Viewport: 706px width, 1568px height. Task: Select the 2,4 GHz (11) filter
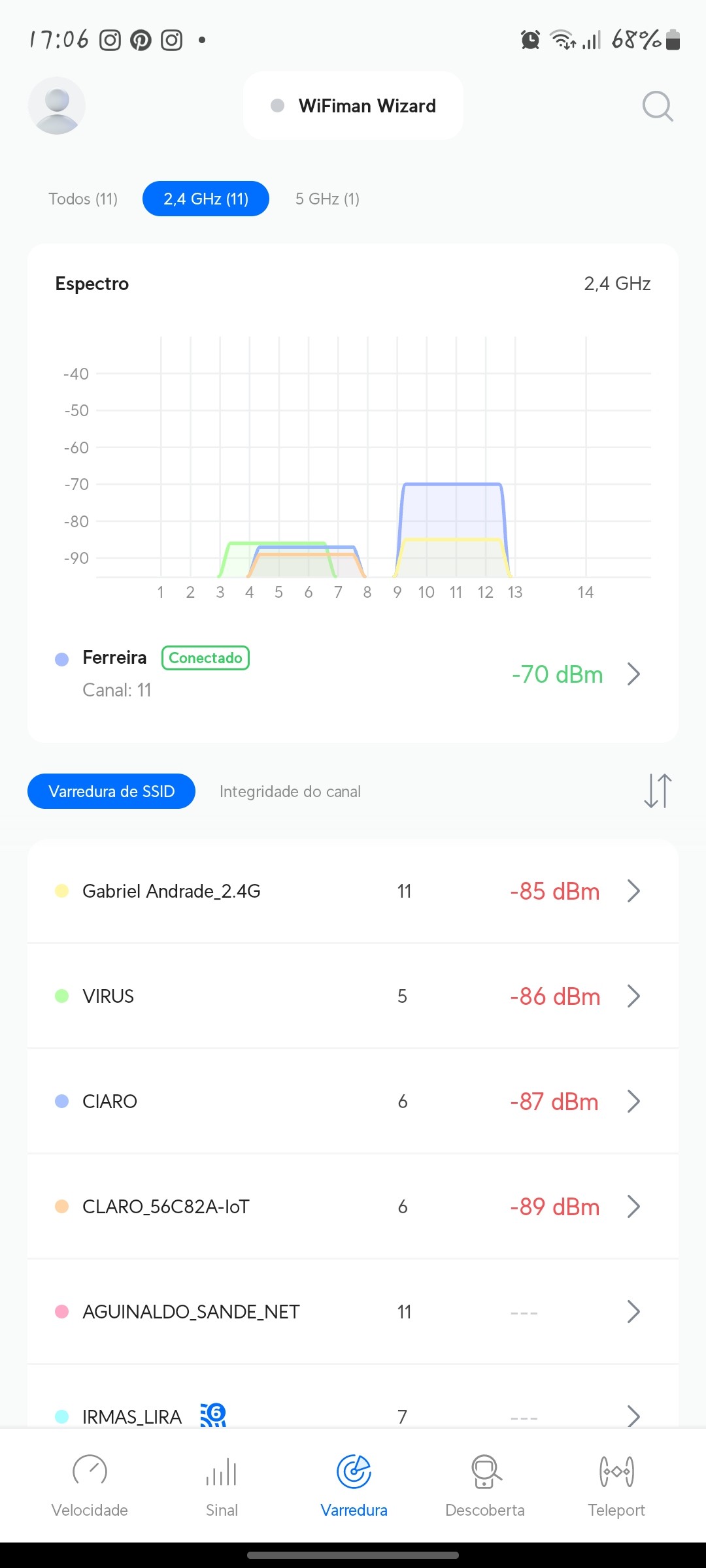pos(206,199)
